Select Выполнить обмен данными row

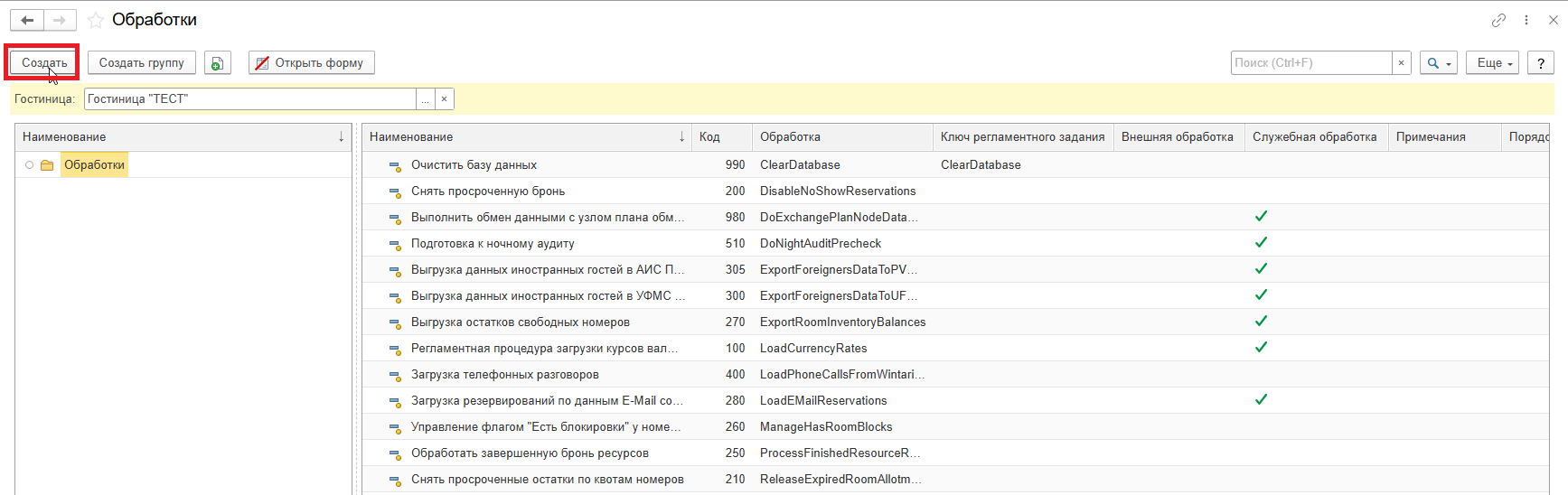pyautogui.click(x=955, y=217)
